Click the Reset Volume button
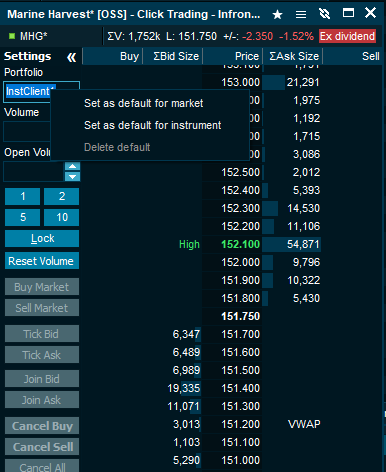The height and width of the screenshot is (472, 386). [x=42, y=261]
